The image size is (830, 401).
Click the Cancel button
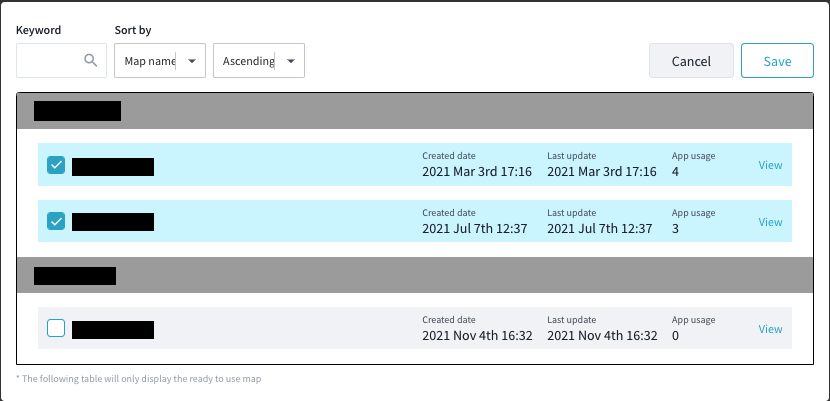[x=691, y=61]
